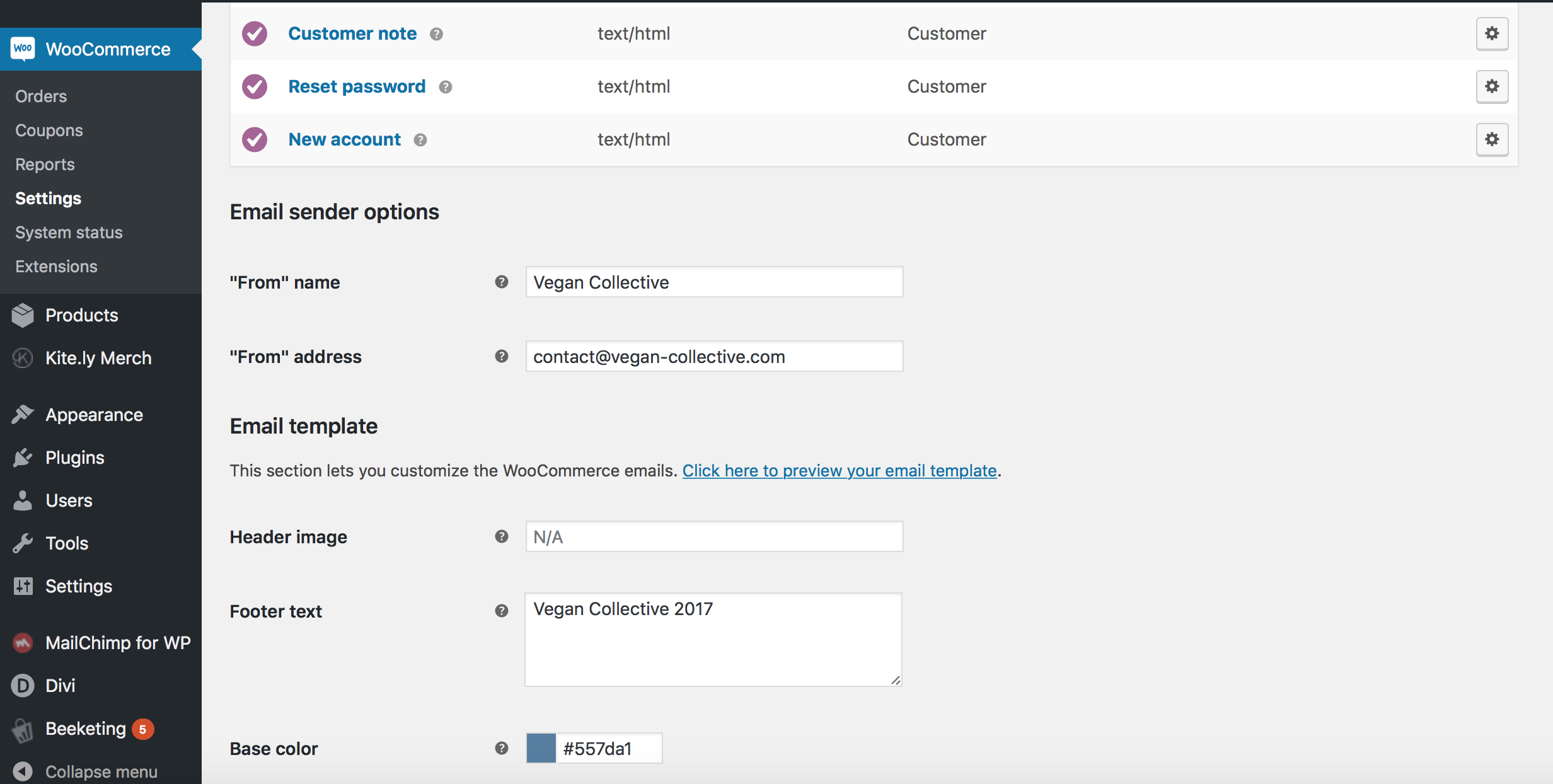This screenshot has width=1553, height=784.
Task: Open the WooCommerce menu
Action: [x=101, y=49]
